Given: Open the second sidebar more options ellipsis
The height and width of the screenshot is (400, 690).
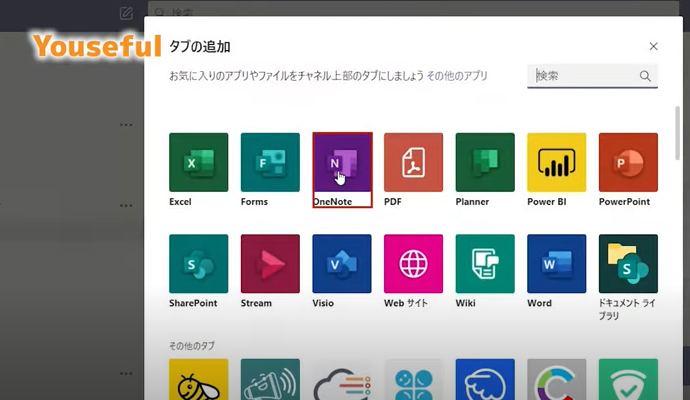Looking at the screenshot, I should pyautogui.click(x=126, y=206).
